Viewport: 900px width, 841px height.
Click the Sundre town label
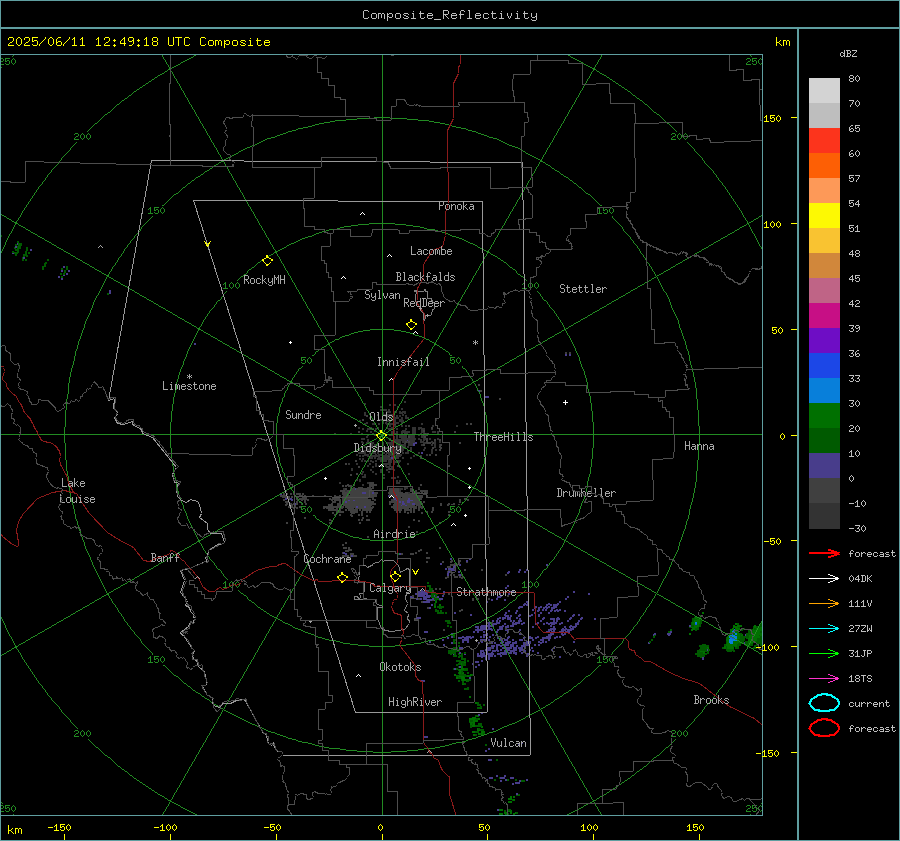tap(303, 415)
